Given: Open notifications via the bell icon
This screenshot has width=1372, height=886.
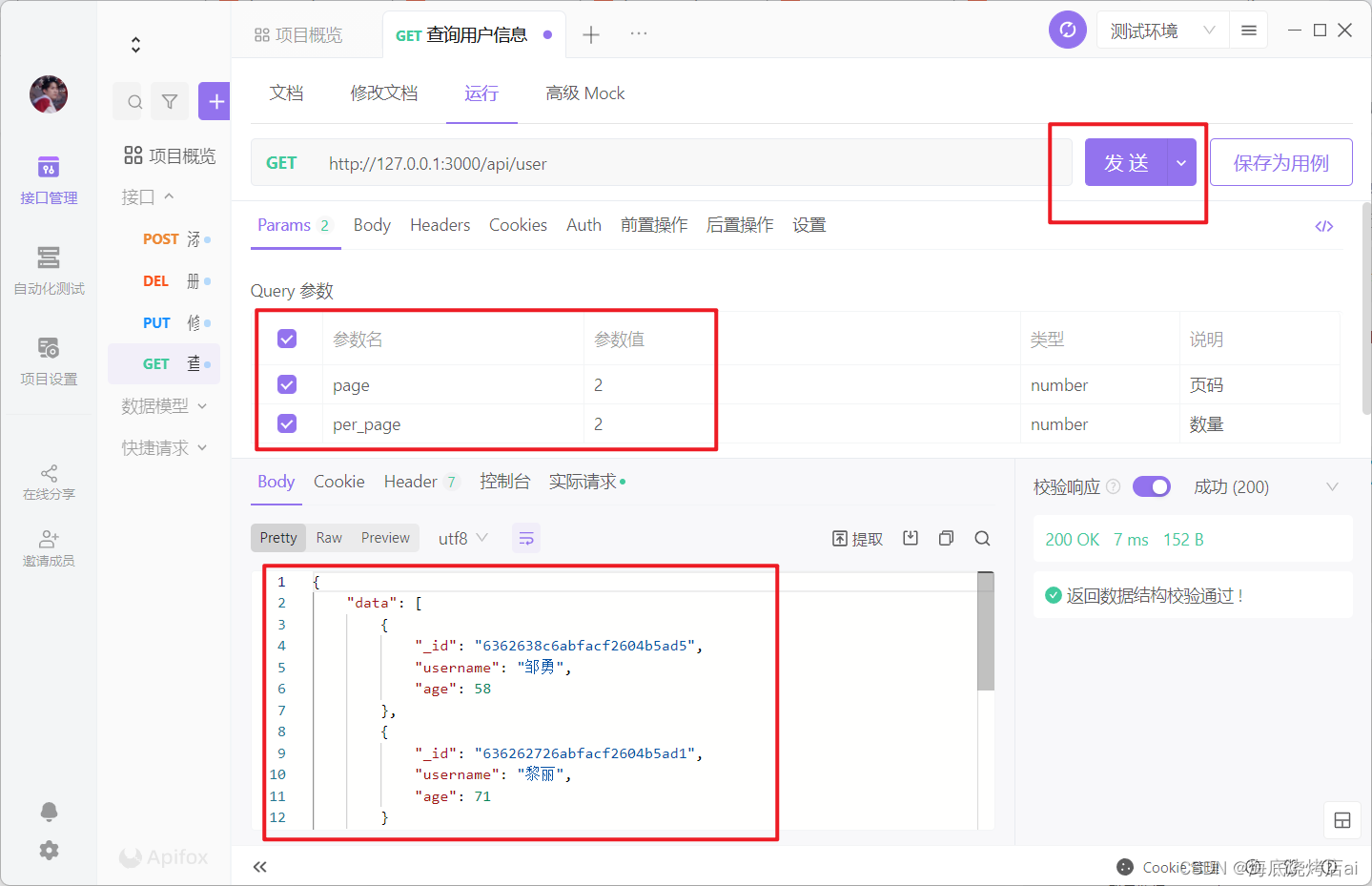Looking at the screenshot, I should 49,811.
